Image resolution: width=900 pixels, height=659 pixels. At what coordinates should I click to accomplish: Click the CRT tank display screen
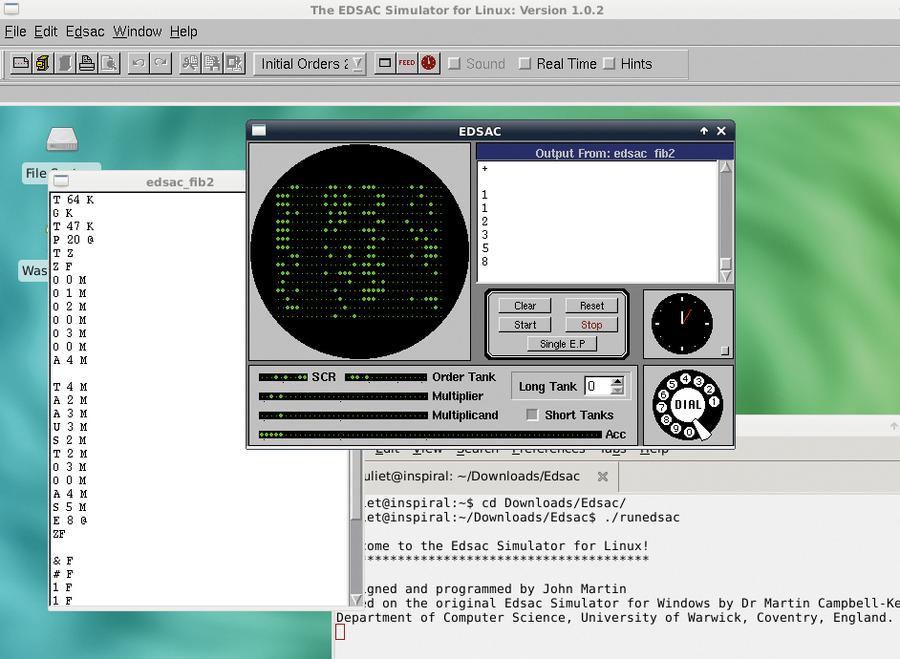click(x=360, y=251)
